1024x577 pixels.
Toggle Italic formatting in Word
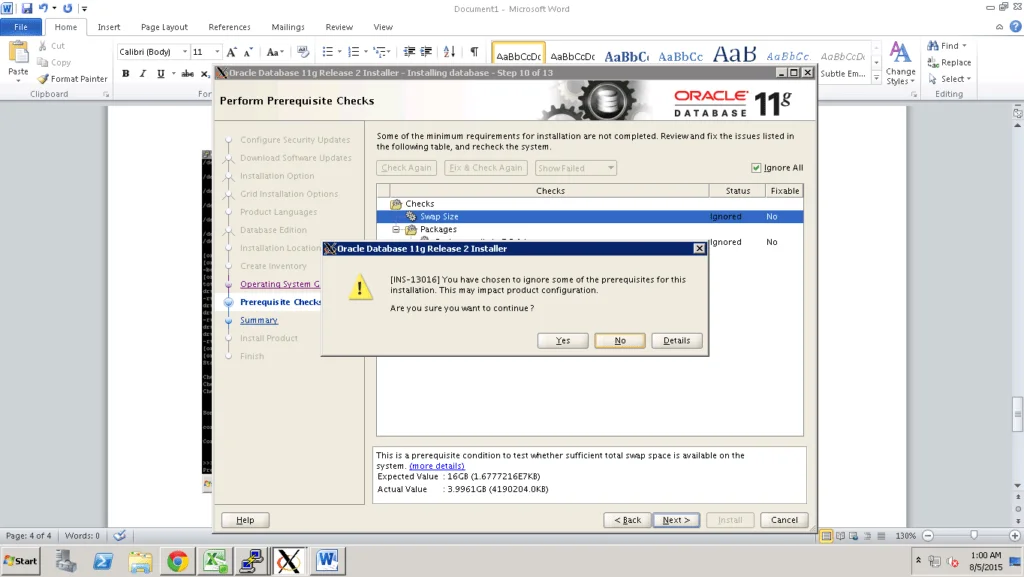tap(142, 74)
